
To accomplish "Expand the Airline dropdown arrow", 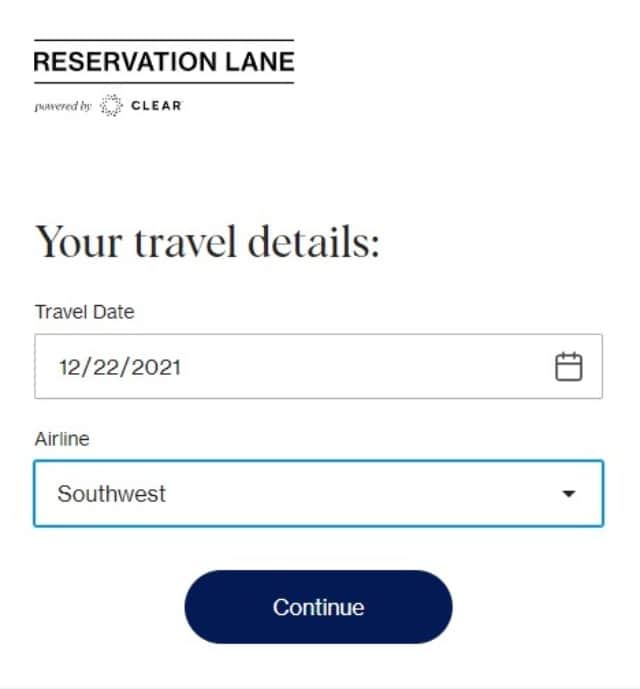I will point(569,493).
